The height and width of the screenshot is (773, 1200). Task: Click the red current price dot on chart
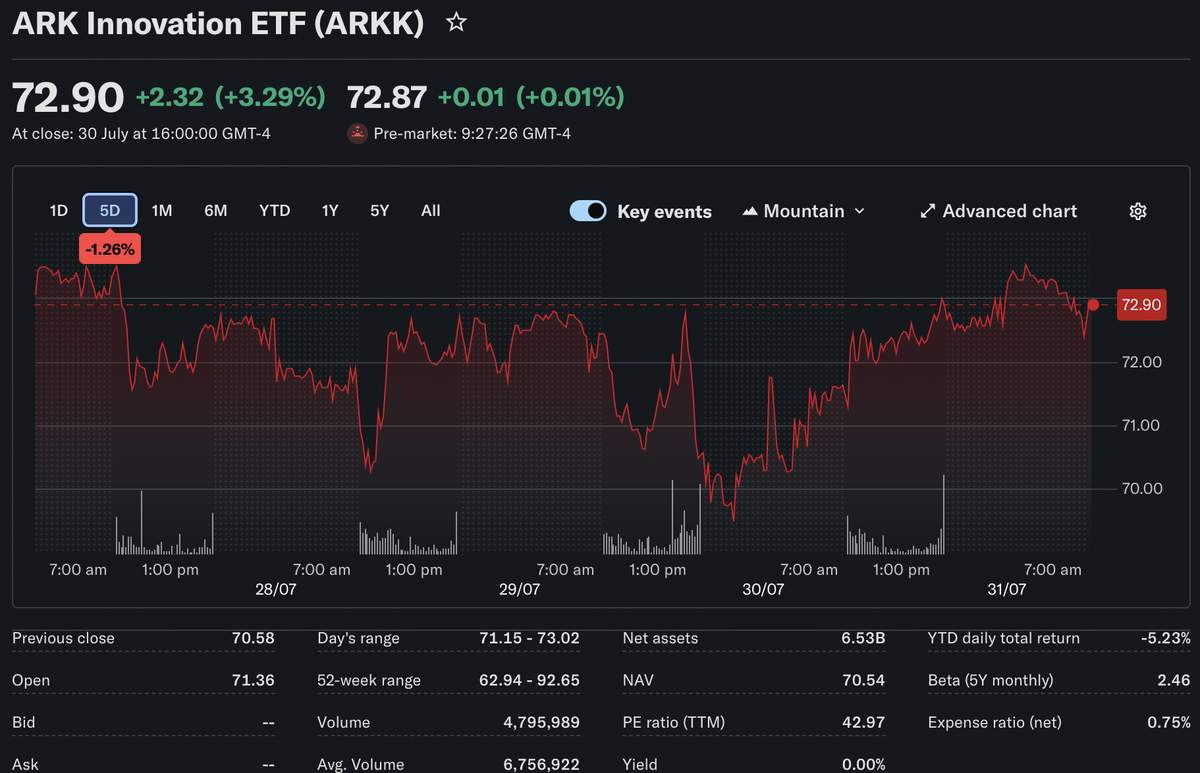click(1093, 305)
